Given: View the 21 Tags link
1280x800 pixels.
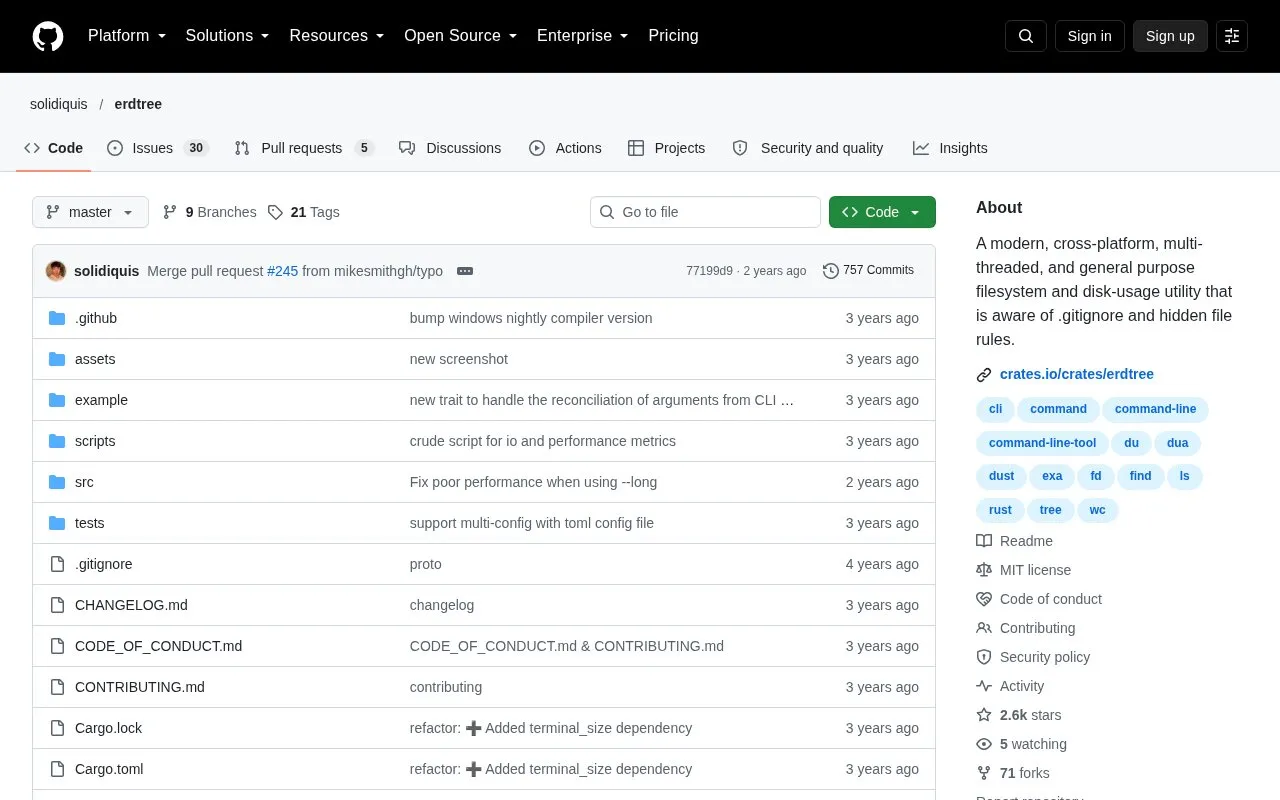Looking at the screenshot, I should point(304,212).
